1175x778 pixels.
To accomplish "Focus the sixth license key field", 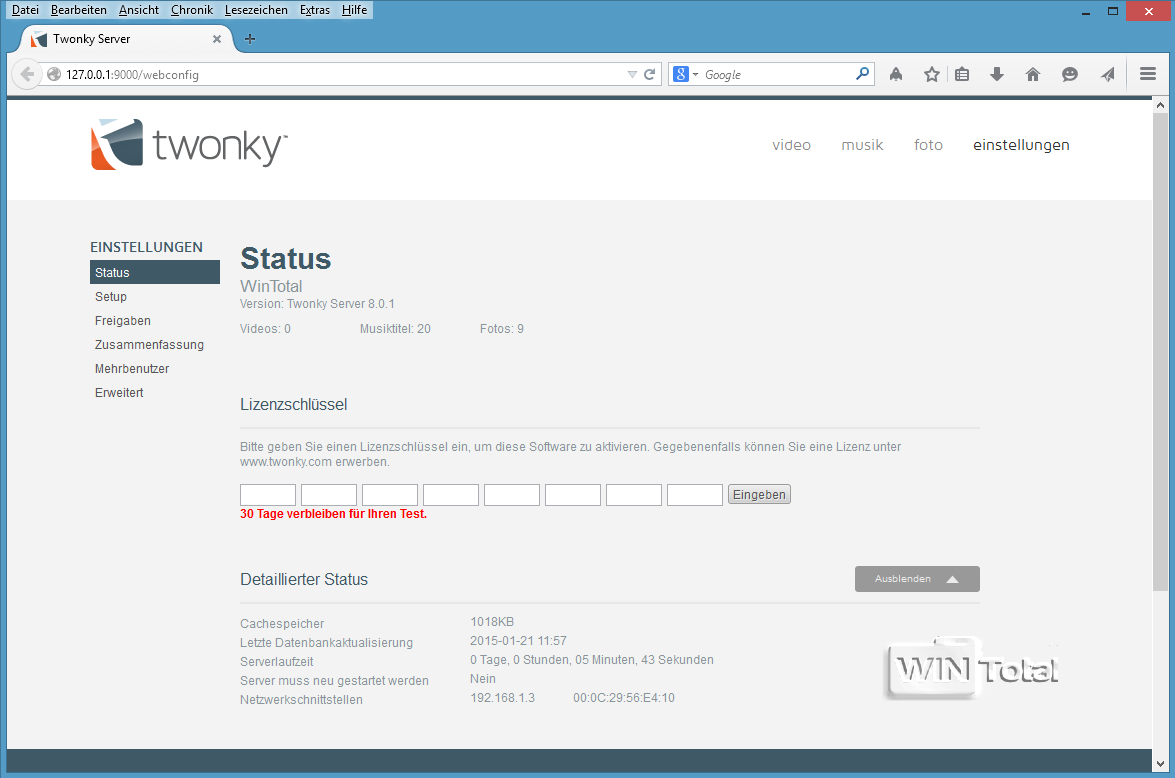I will (573, 495).
